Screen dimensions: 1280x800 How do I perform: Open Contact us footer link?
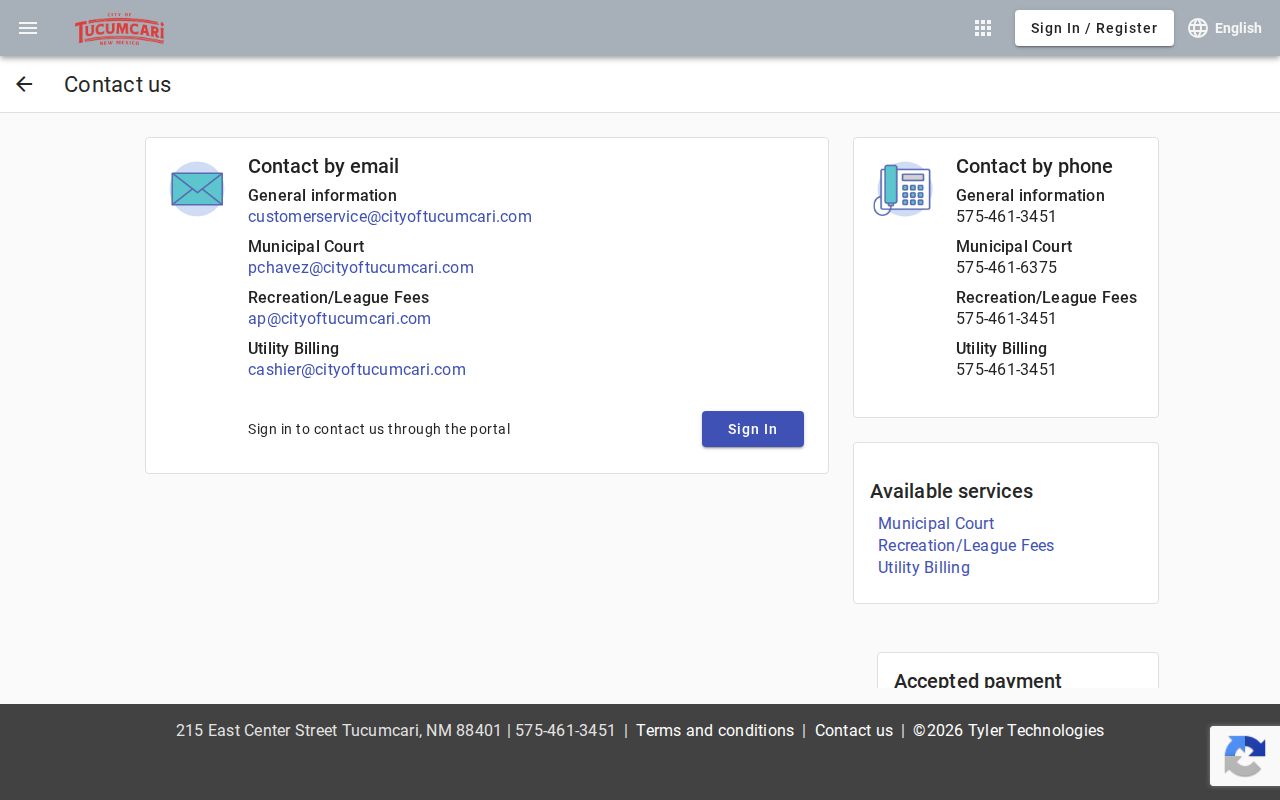854,731
